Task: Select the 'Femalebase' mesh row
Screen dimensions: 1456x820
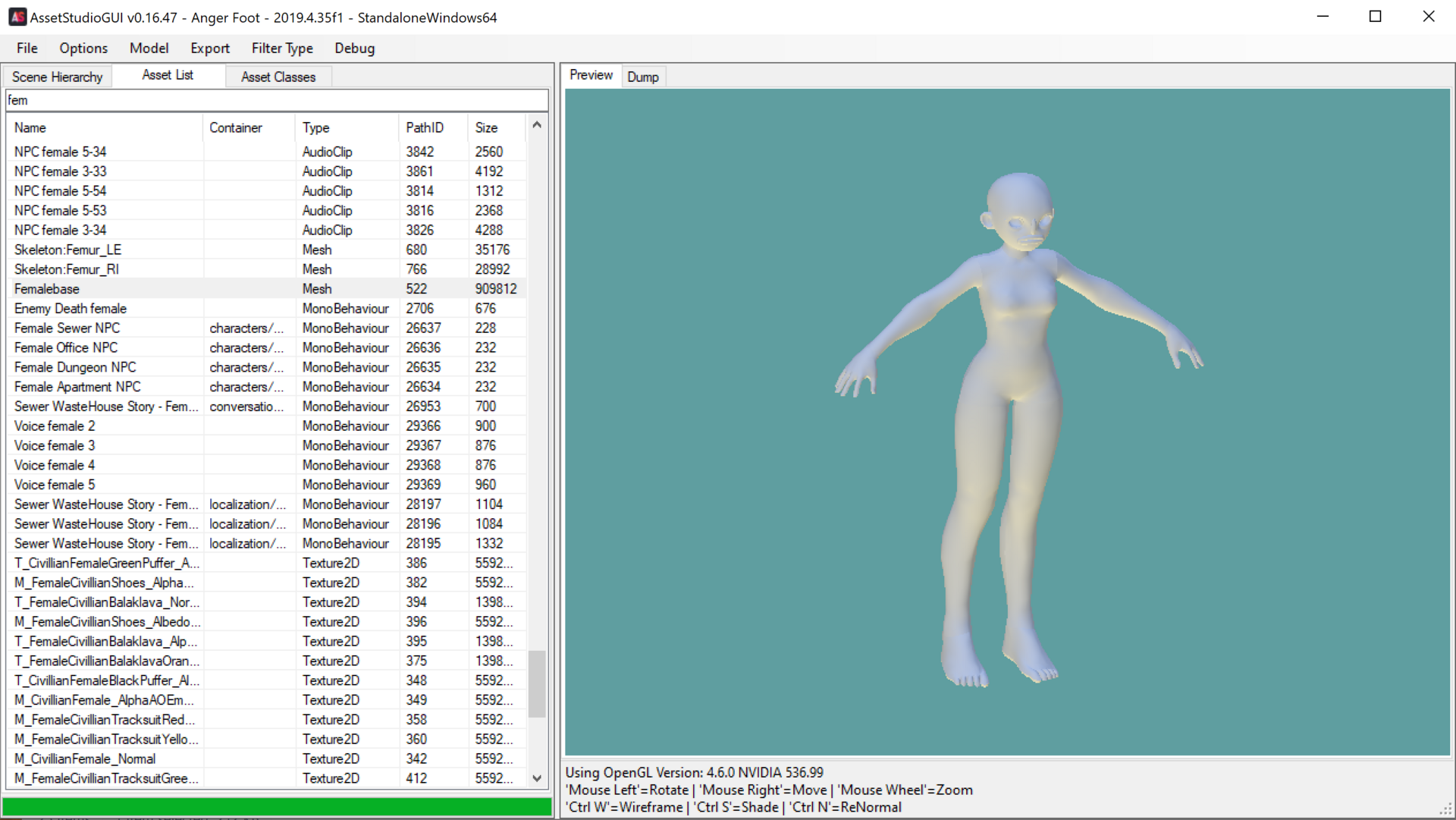Action: coord(266,289)
